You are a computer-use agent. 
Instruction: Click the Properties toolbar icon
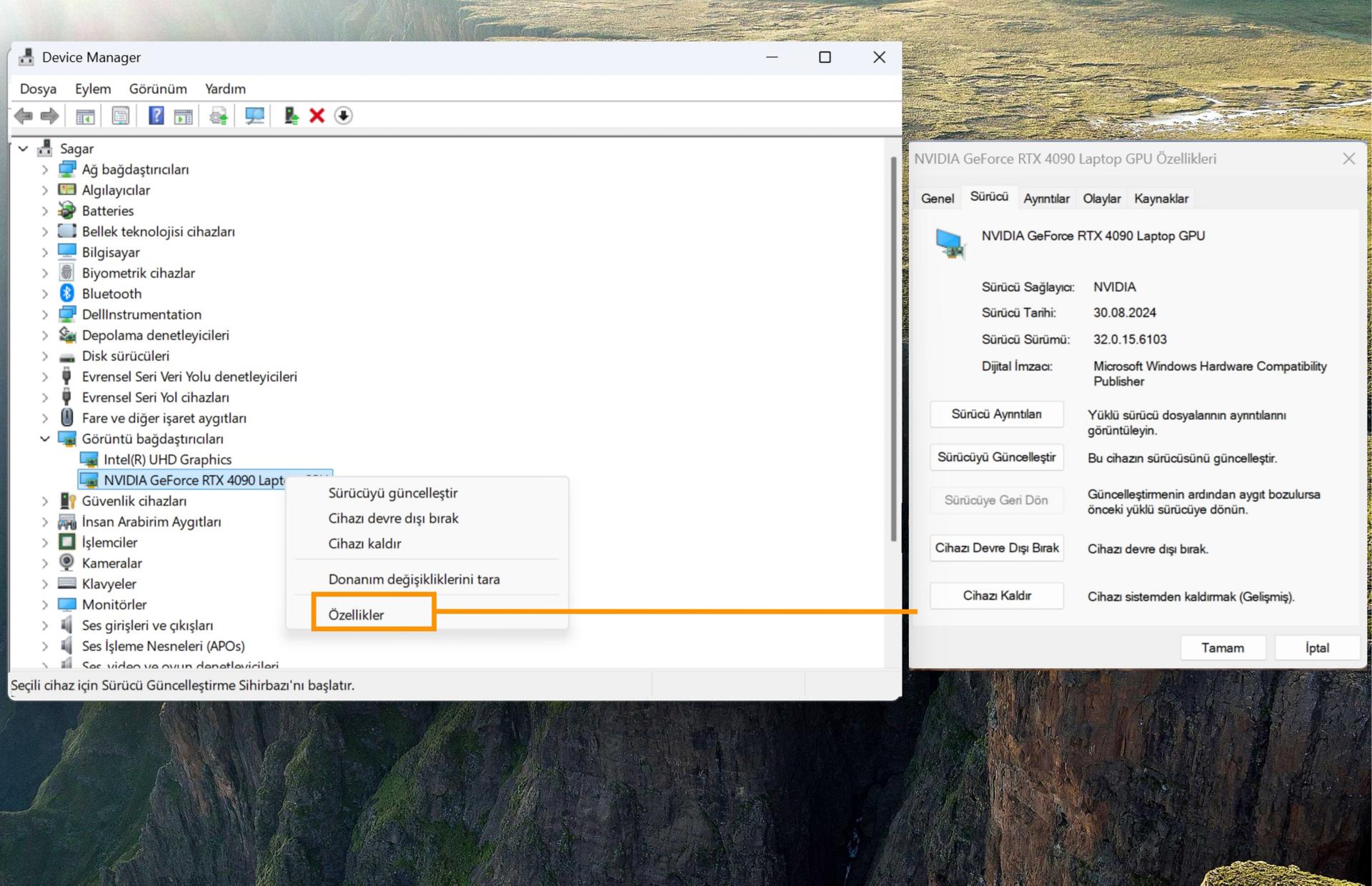121,116
